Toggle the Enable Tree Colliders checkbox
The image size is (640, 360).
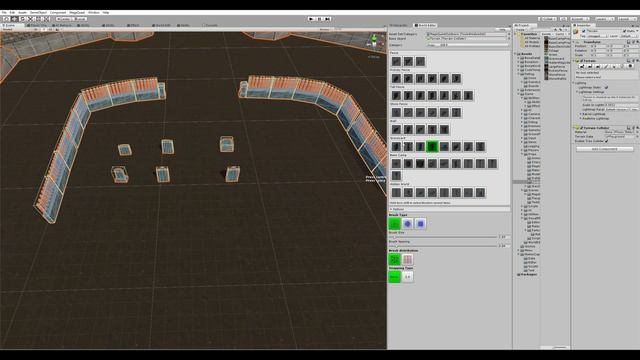click(607, 141)
